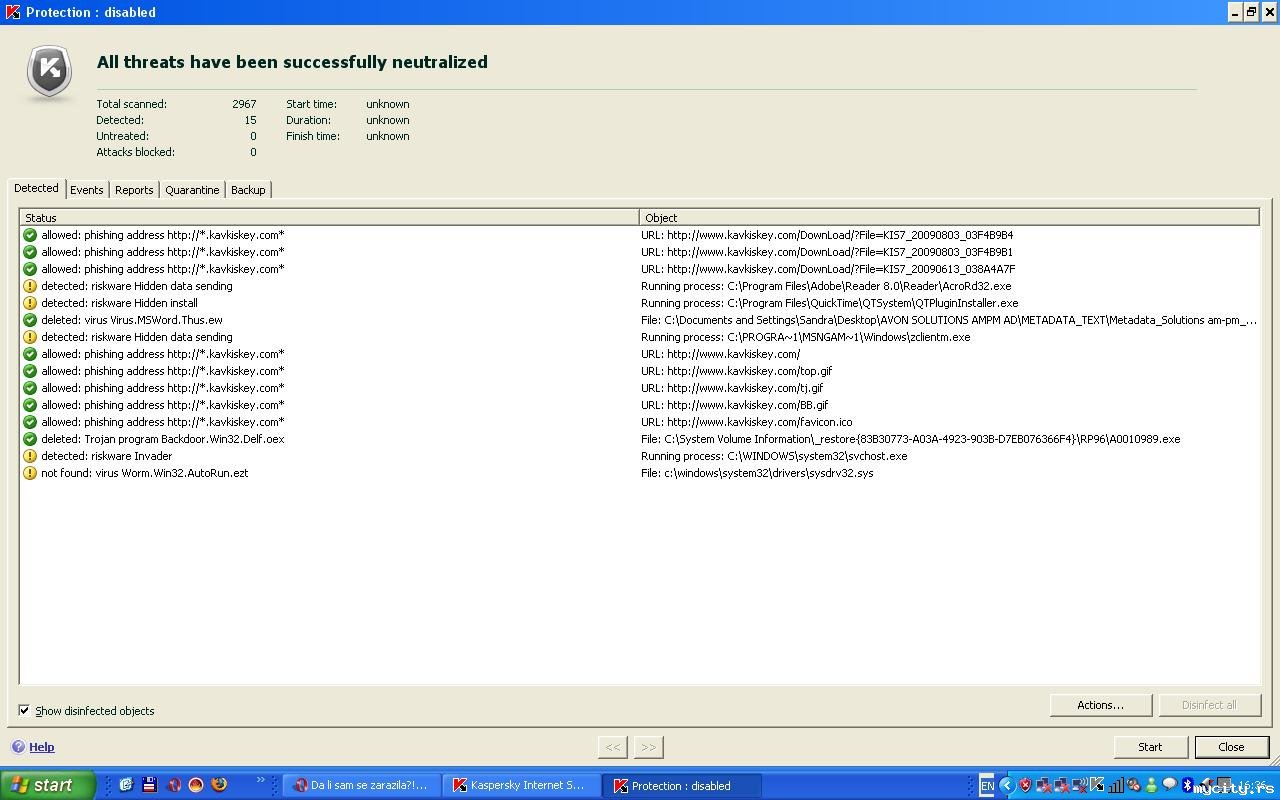
Task: Click the EN language indicator
Action: tap(987, 786)
